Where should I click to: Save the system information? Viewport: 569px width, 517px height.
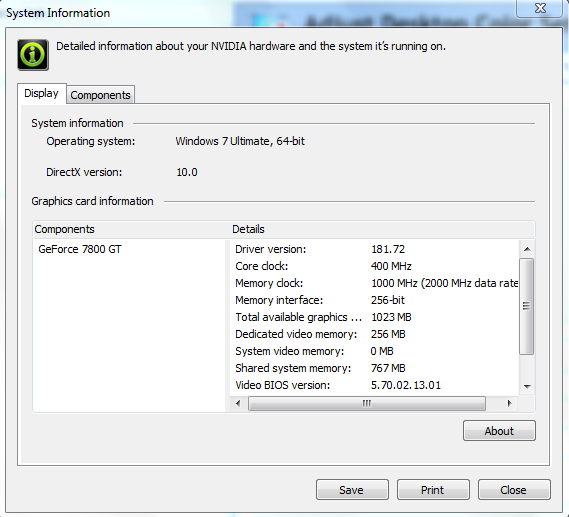(352, 490)
